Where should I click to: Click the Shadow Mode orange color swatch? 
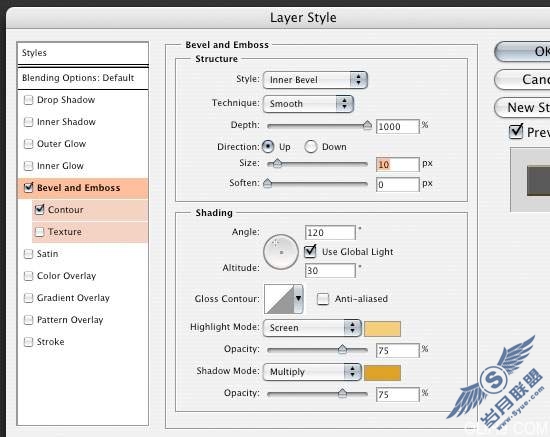[x=382, y=373]
